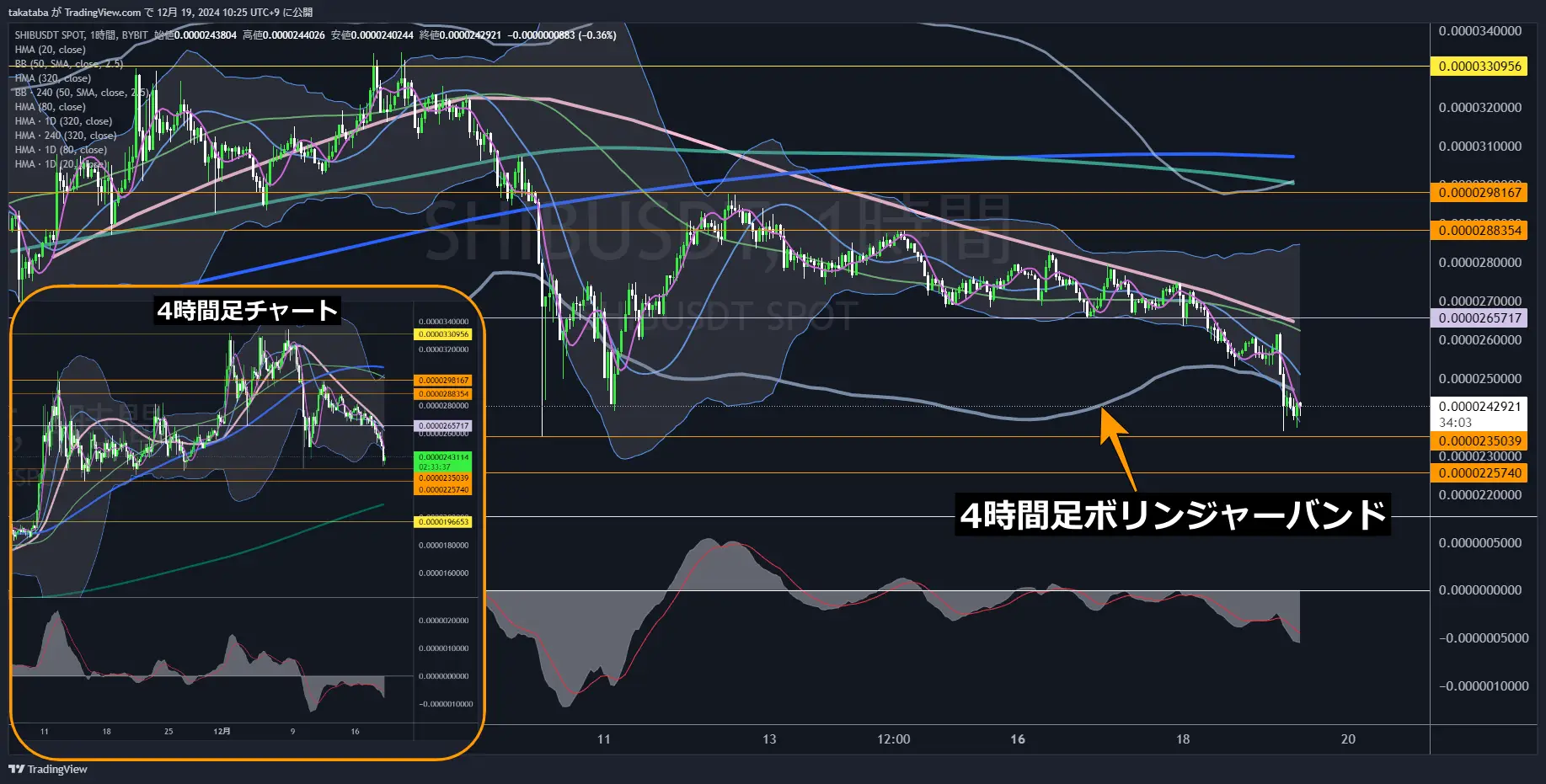Click current price label 0.0000242921
The image size is (1546, 784).
click(1479, 406)
